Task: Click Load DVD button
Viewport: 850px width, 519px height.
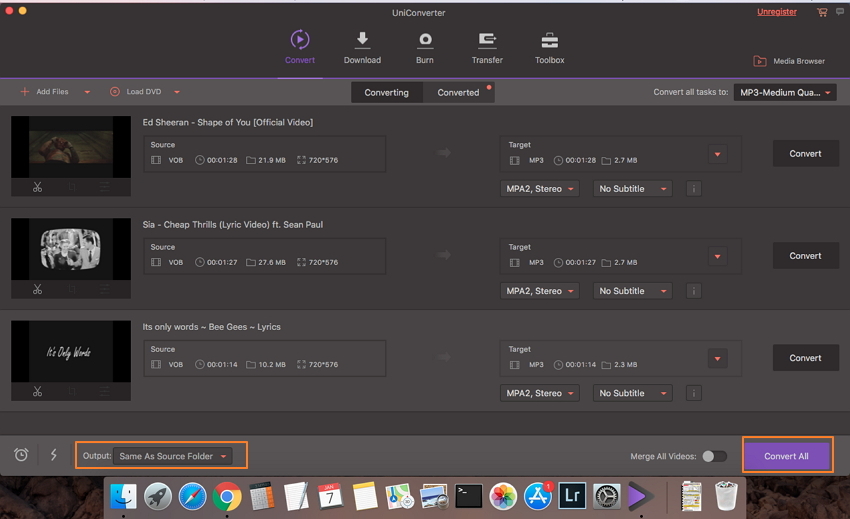Action: [136, 92]
